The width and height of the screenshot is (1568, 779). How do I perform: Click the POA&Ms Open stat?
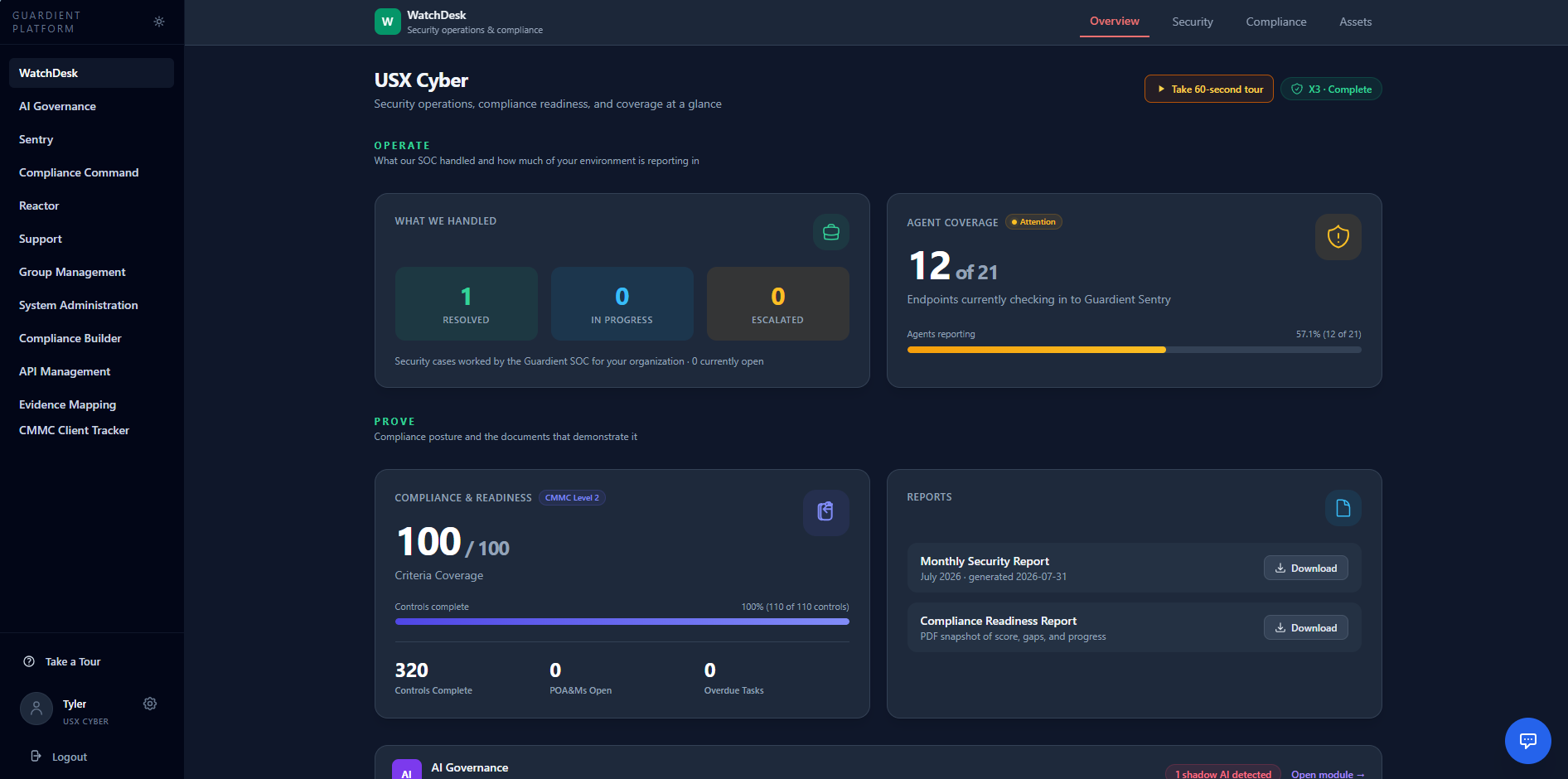coord(580,677)
